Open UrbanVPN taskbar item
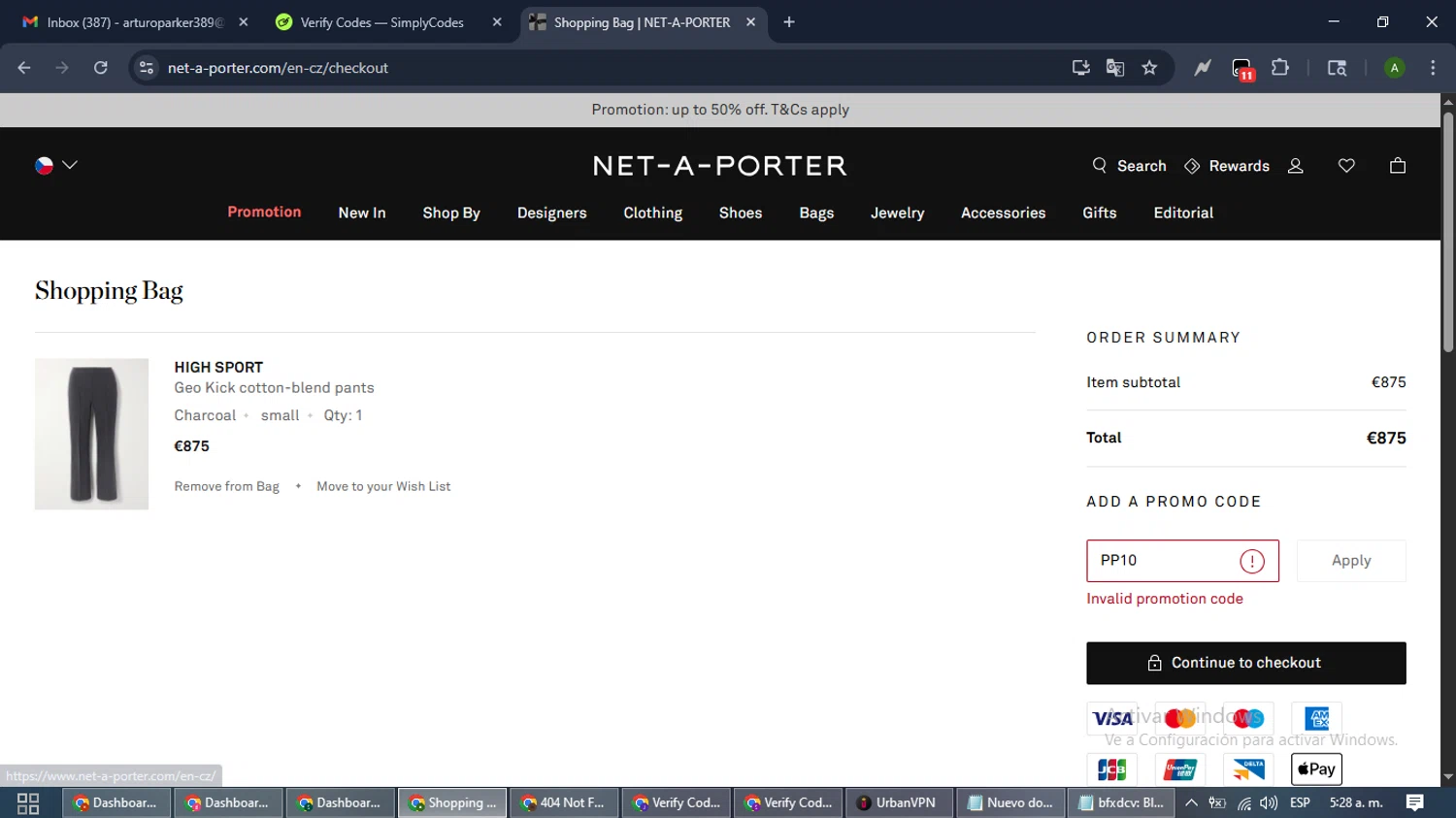This screenshot has height=818, width=1456. point(897,803)
